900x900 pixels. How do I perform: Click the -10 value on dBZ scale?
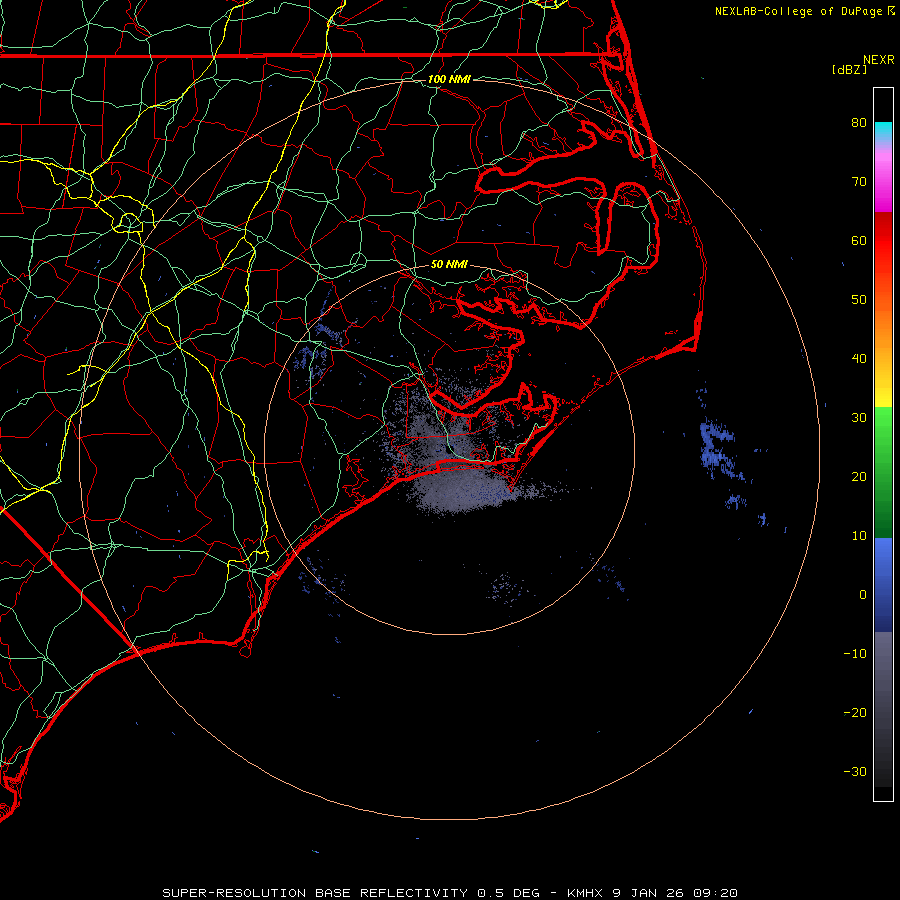click(x=855, y=654)
